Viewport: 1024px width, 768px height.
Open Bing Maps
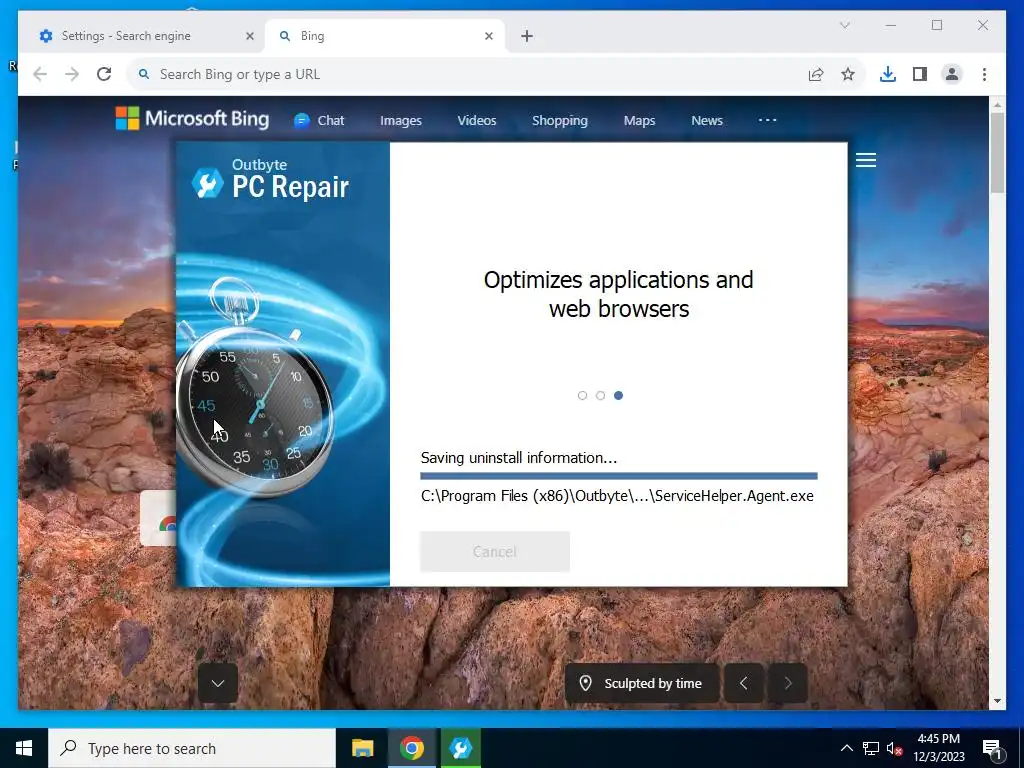tap(639, 120)
